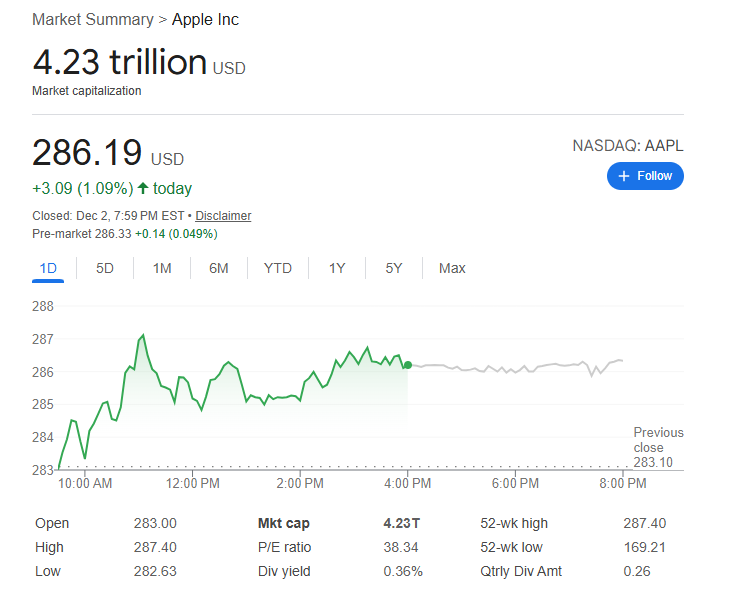Click the High value 287.40 under Open
The width and height of the screenshot is (730, 592).
155,547
